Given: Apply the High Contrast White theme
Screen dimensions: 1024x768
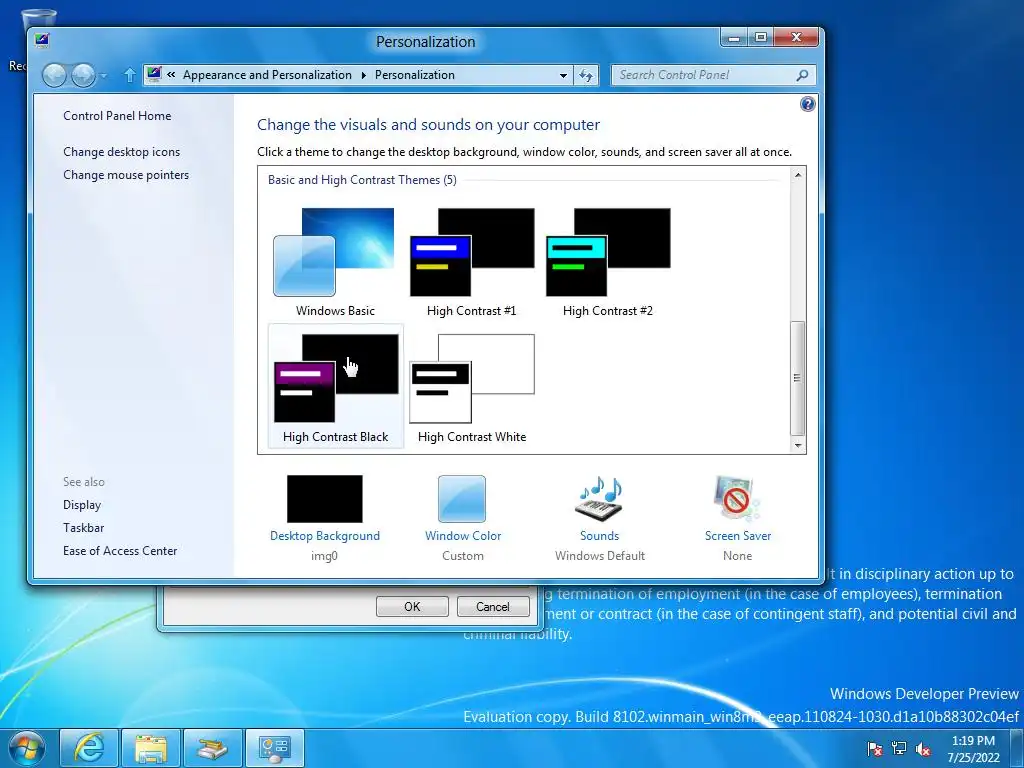Looking at the screenshot, I should [472, 387].
